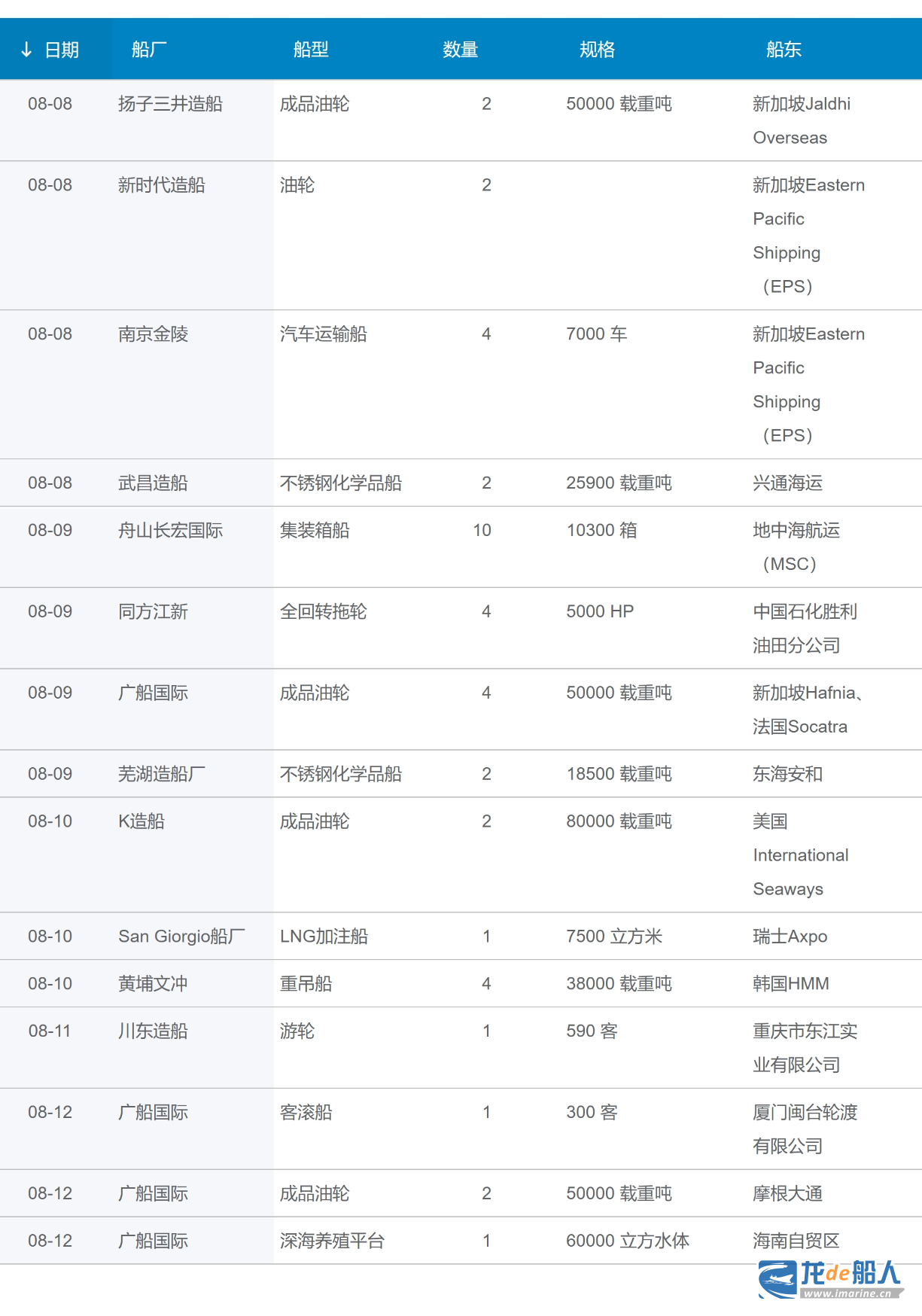Click the www.imarine.cn website text
This screenshot has width=922, height=1316.
(847, 1294)
